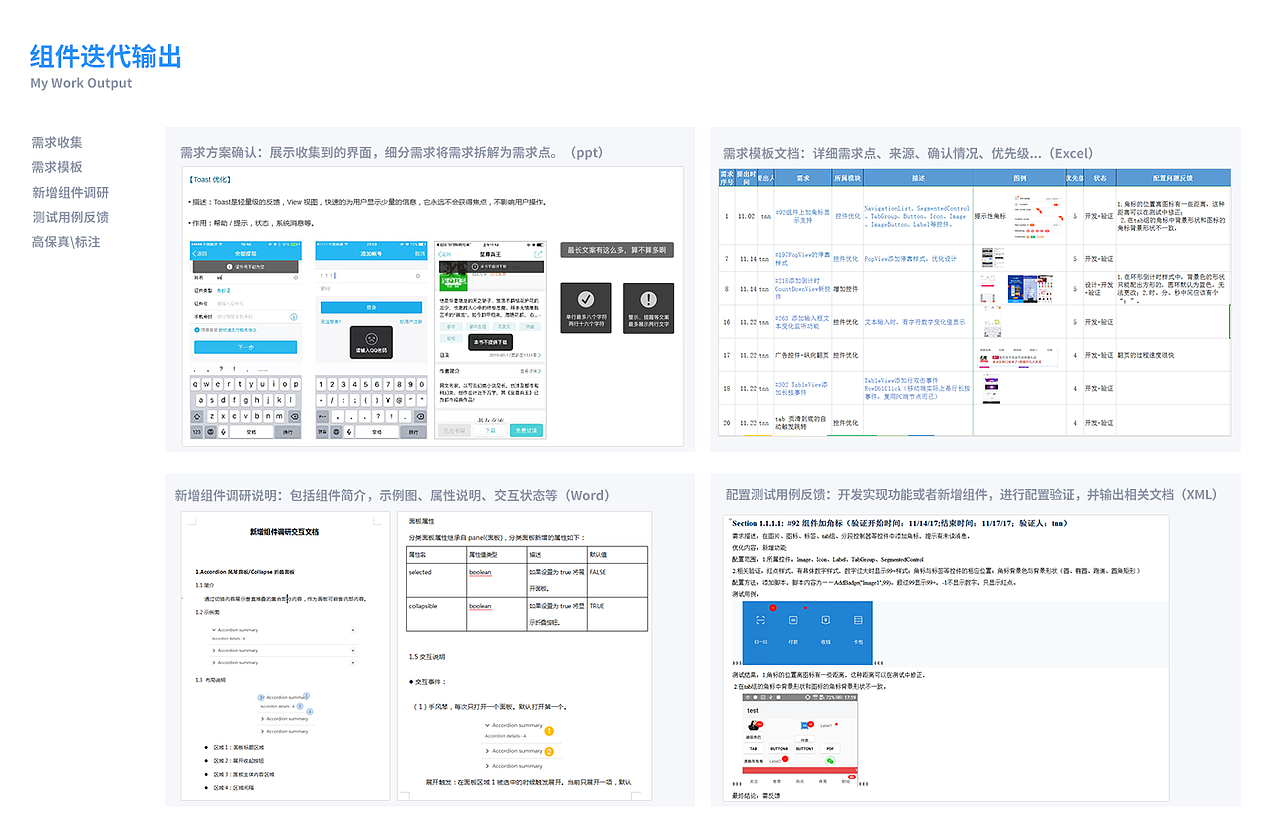This screenshot has height=832, width=1280.
Task: Select 新增组件调研 in the left navigation
Action: [x=70, y=192]
